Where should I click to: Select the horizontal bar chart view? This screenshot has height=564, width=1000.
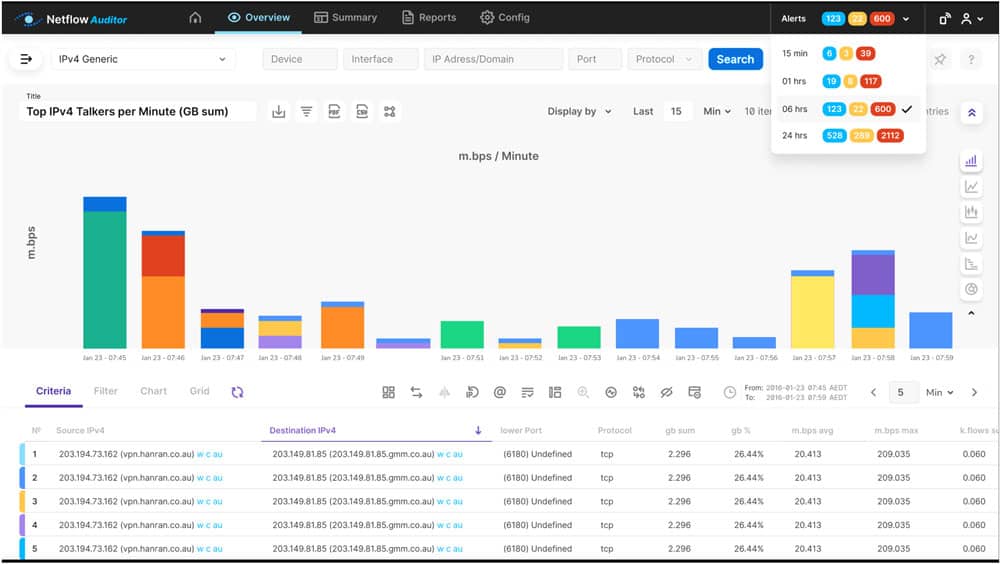pos(971,263)
